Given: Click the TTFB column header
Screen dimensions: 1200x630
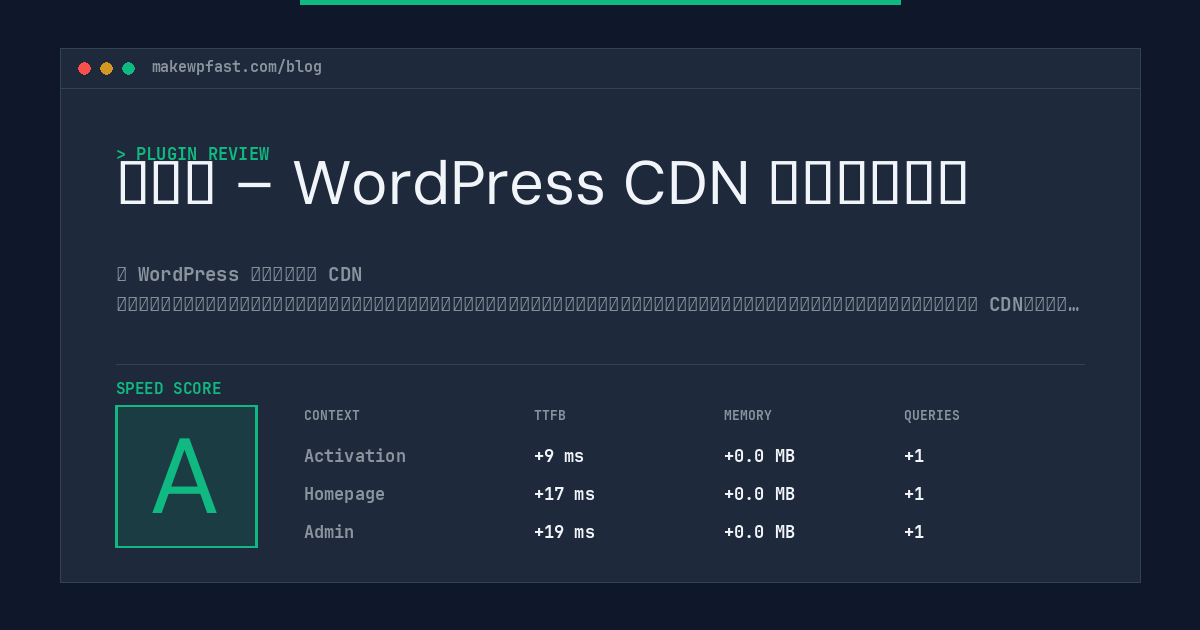Looking at the screenshot, I should pyautogui.click(x=550, y=416).
